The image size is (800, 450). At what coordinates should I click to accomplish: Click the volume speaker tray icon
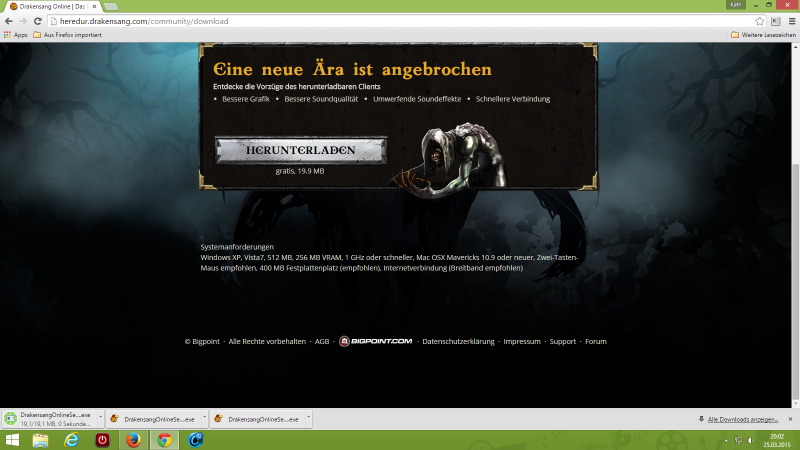[751, 440]
